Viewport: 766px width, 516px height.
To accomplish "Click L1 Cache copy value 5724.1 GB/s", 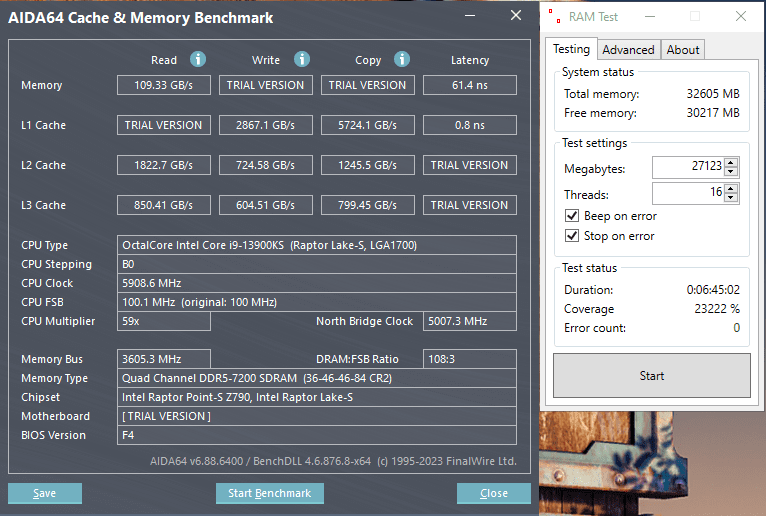I will pos(367,125).
